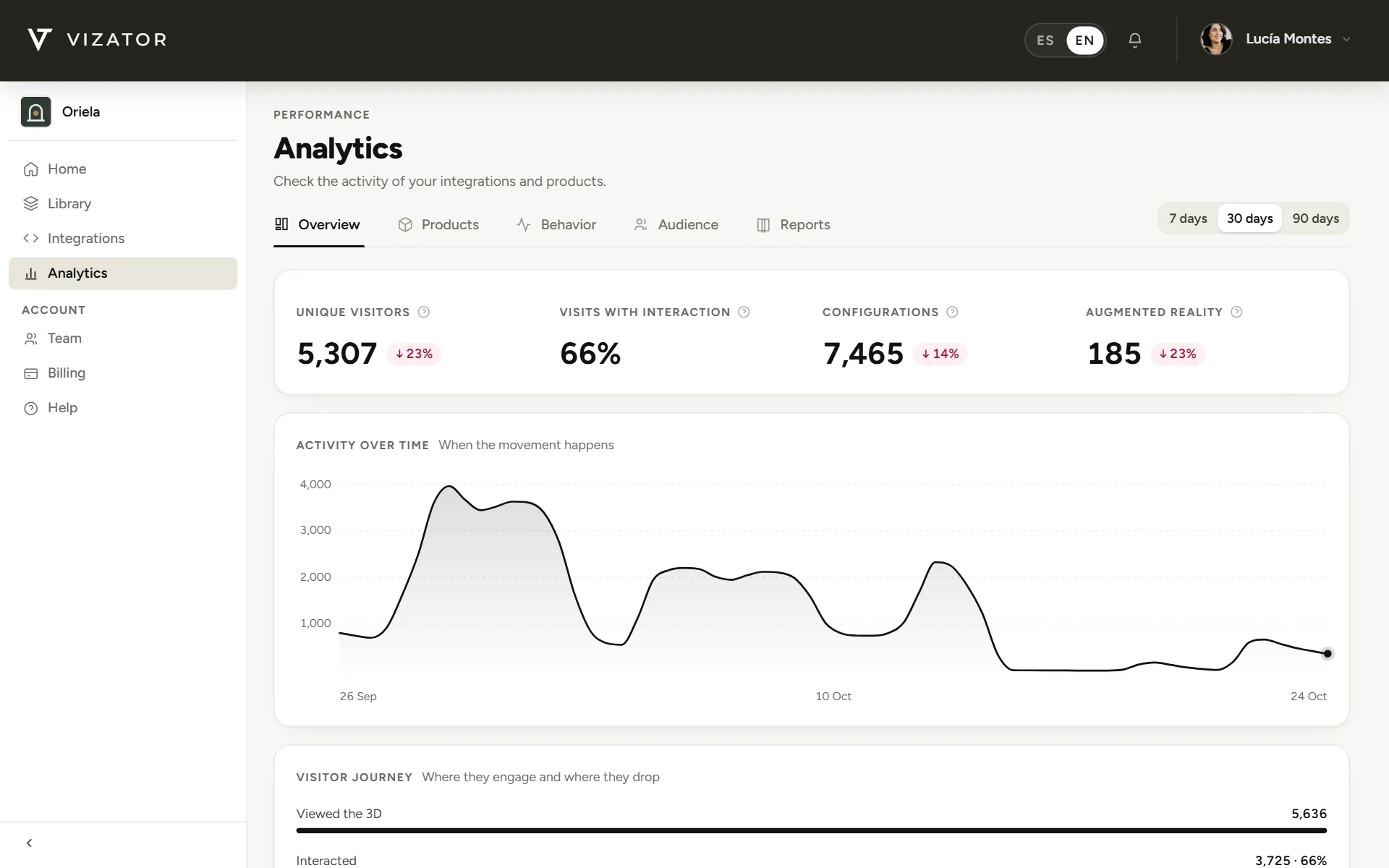Switch to the Products tab
The image size is (1389, 868).
click(438, 225)
